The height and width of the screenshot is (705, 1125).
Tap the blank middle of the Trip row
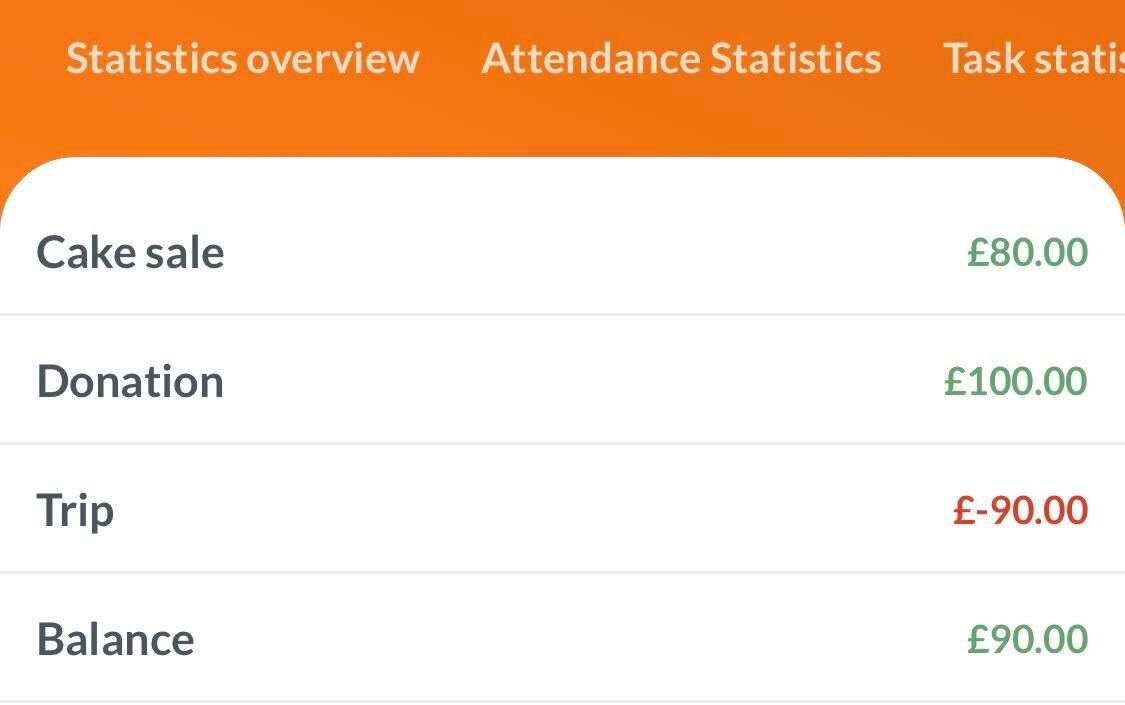tap(530, 510)
